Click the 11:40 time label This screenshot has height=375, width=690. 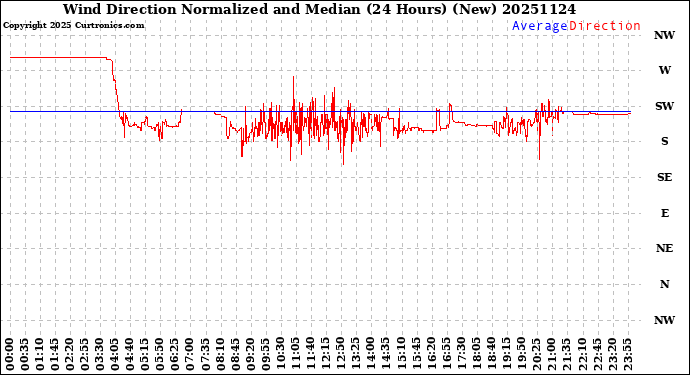coord(310,355)
